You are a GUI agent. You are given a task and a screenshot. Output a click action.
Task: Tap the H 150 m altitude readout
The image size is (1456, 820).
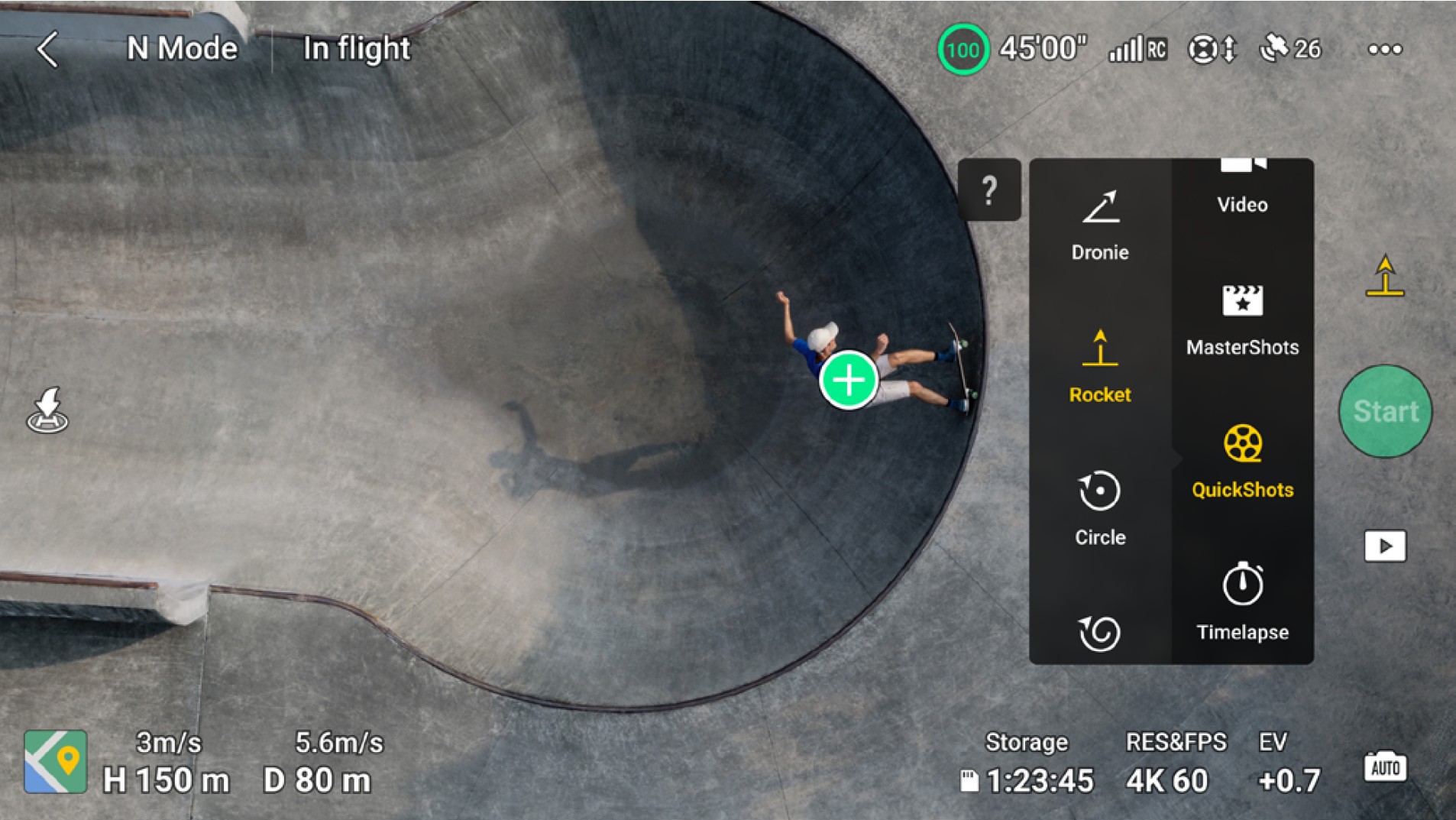166,780
